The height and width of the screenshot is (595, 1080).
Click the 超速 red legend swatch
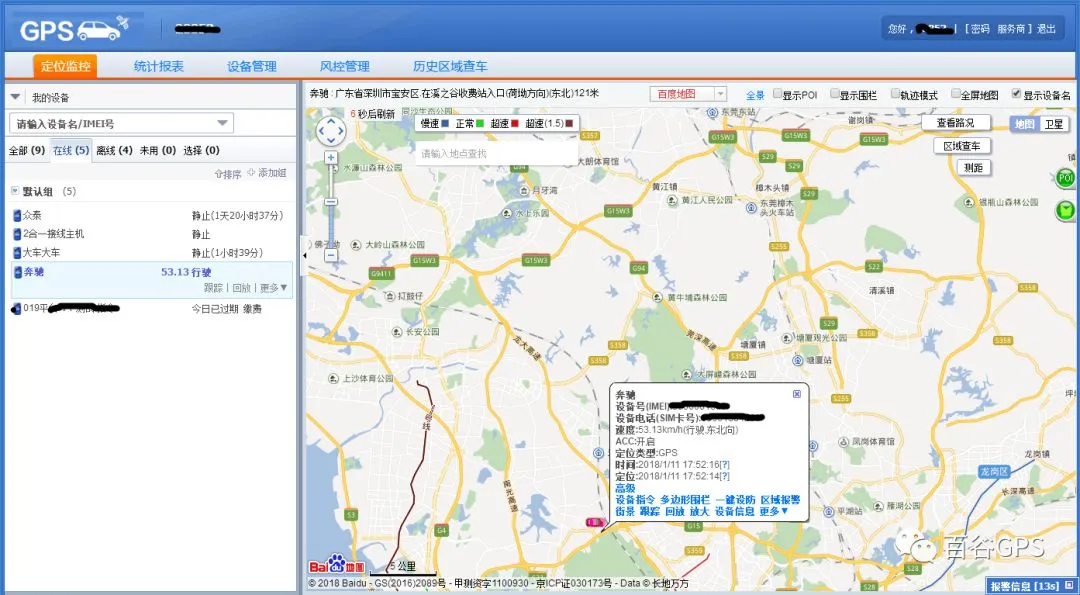(x=514, y=124)
